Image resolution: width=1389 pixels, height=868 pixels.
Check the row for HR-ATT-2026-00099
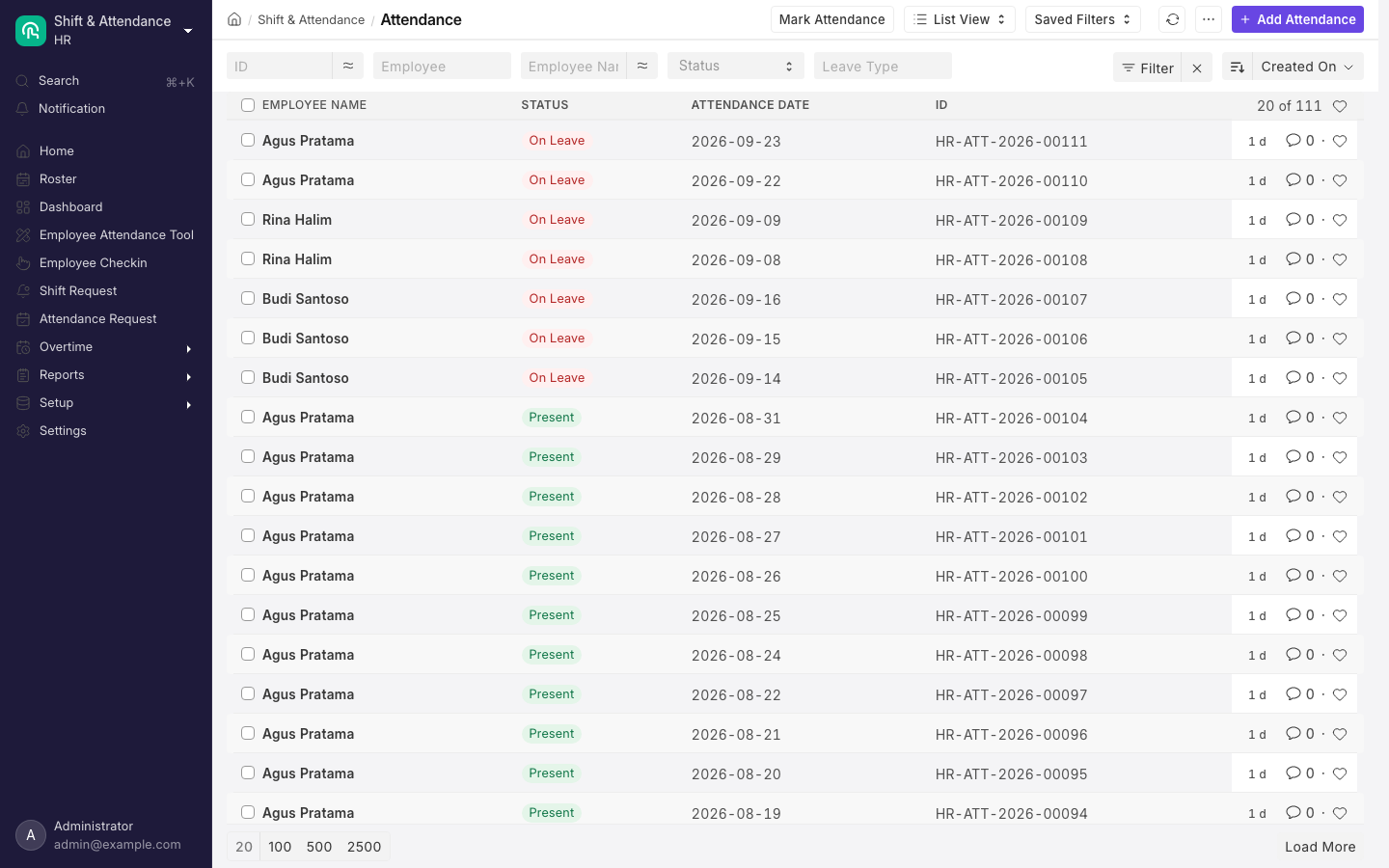[x=248, y=614]
